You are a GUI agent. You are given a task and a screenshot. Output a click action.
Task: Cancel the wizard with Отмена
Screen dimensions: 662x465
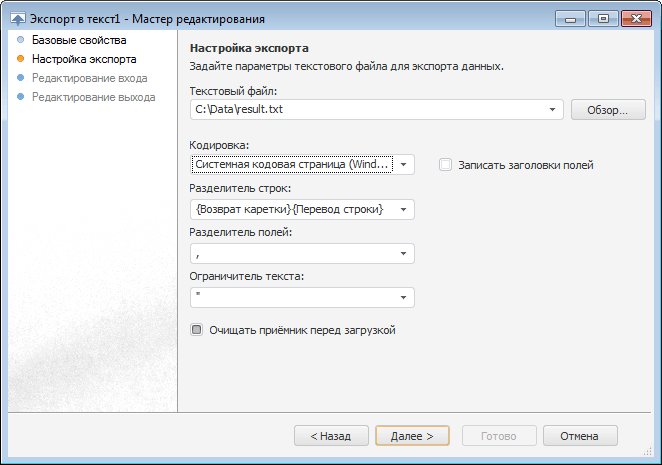[x=580, y=436]
